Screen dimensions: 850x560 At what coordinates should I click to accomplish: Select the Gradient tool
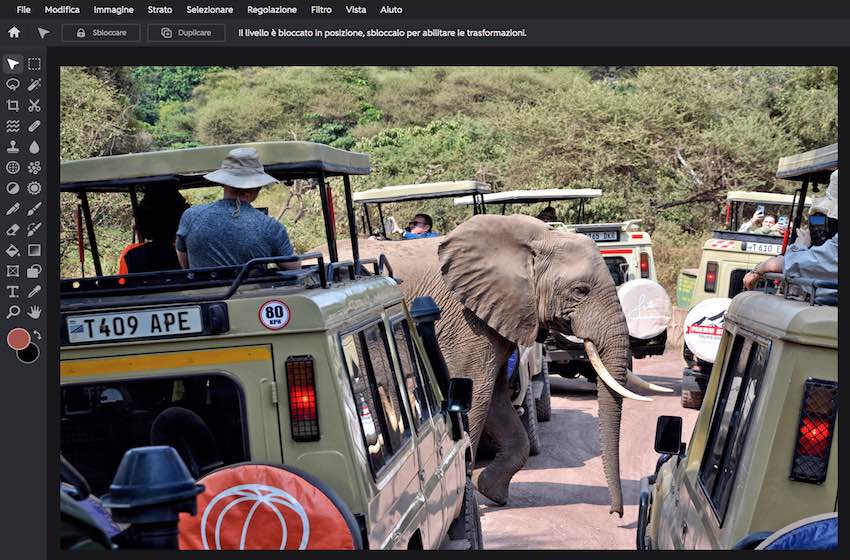point(34,250)
